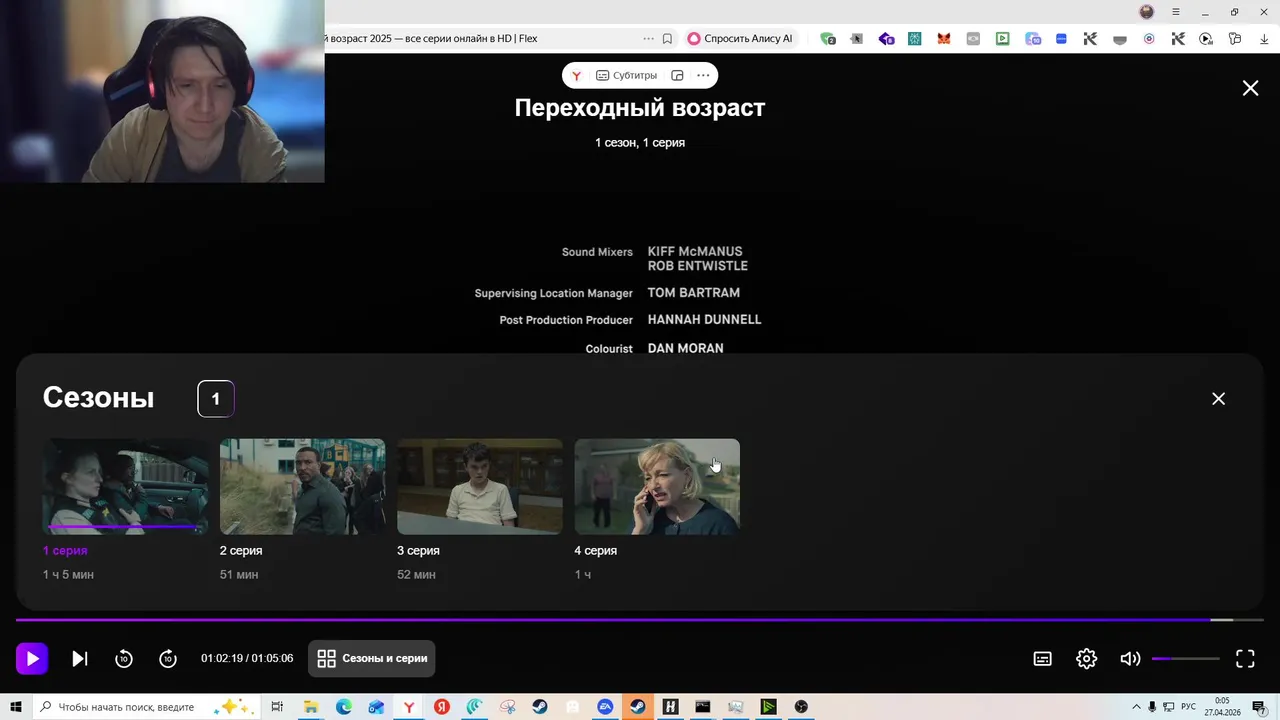Viewport: 1280px width, 720px height.
Task: Focus the Windows taskbar search box
Action: pos(147,707)
